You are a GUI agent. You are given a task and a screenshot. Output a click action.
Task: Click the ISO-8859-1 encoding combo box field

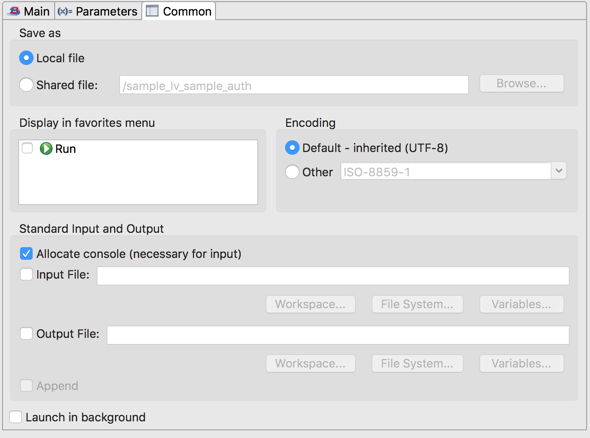[x=446, y=171]
